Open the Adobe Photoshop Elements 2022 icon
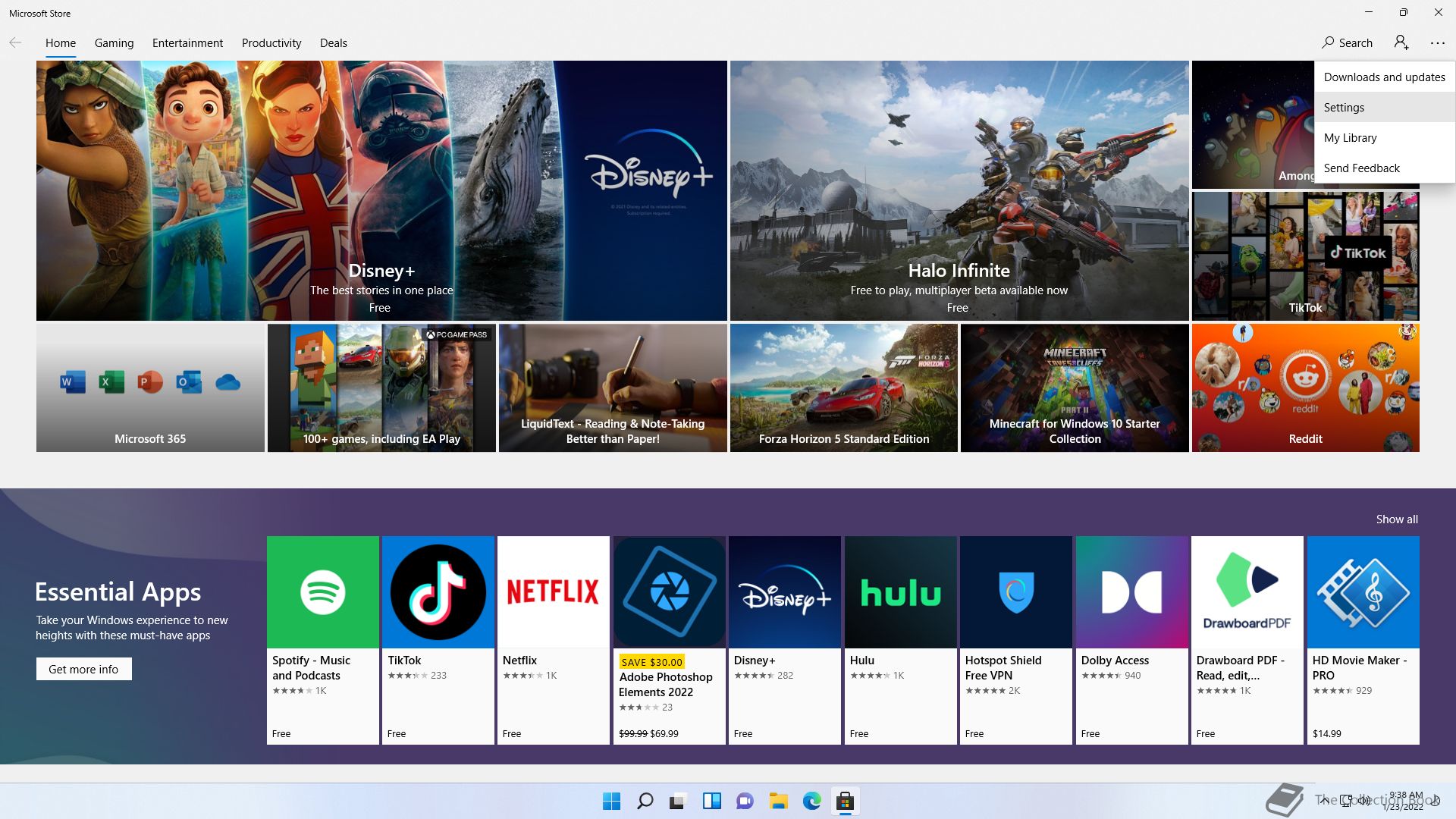This screenshot has width=1456, height=819. (670, 592)
